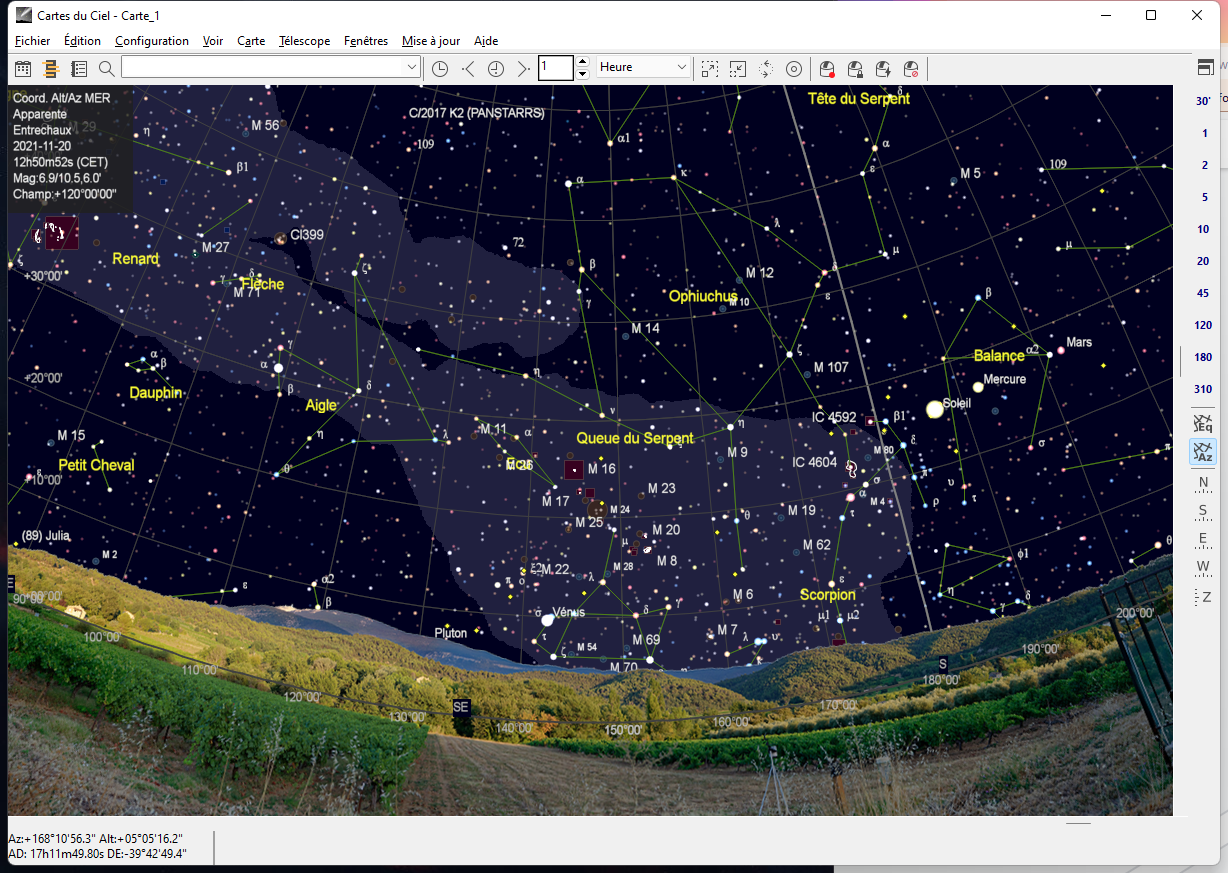Click the Ophiuchus constellation label

703,296
